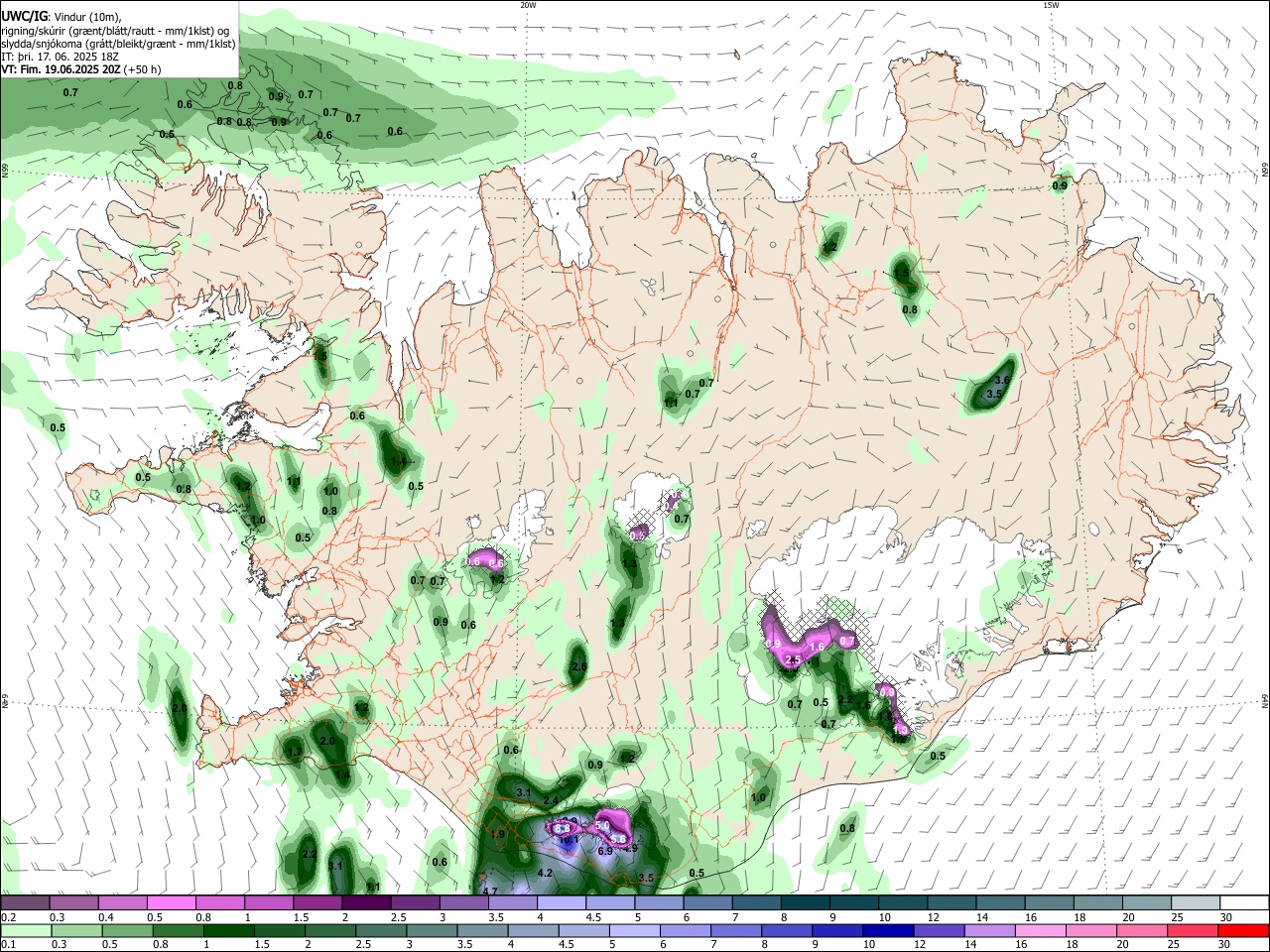Click the '20W' longitude label
1270x952 pixels.
pos(528,5)
